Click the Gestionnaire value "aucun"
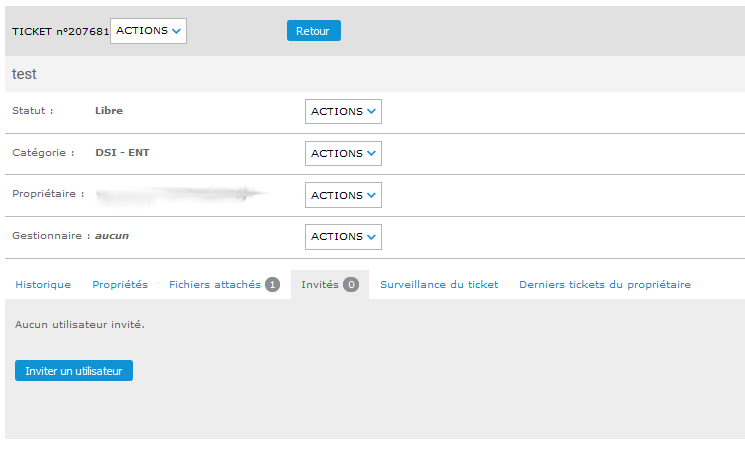 pos(112,236)
